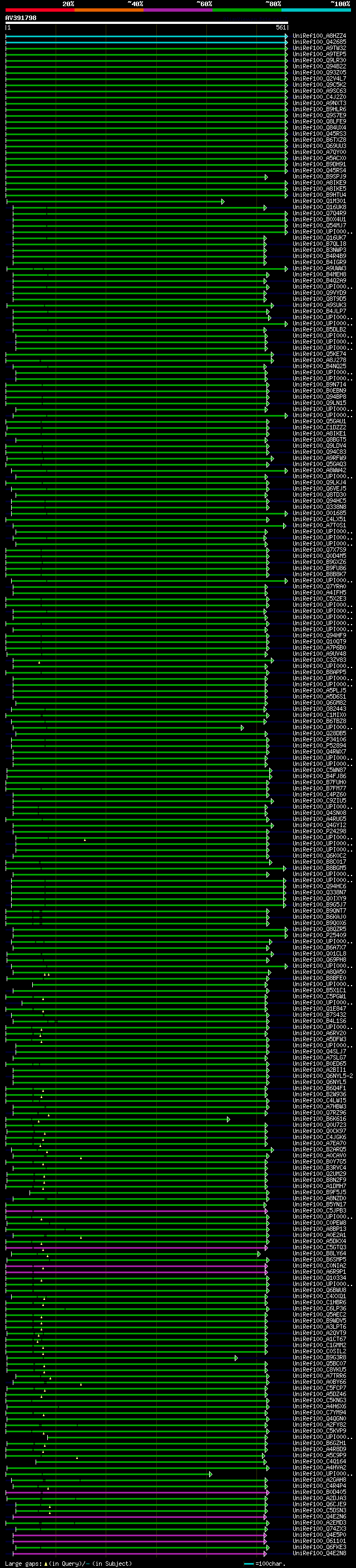Select the UniRef100_C4J2Z0 label

[319, 97]
